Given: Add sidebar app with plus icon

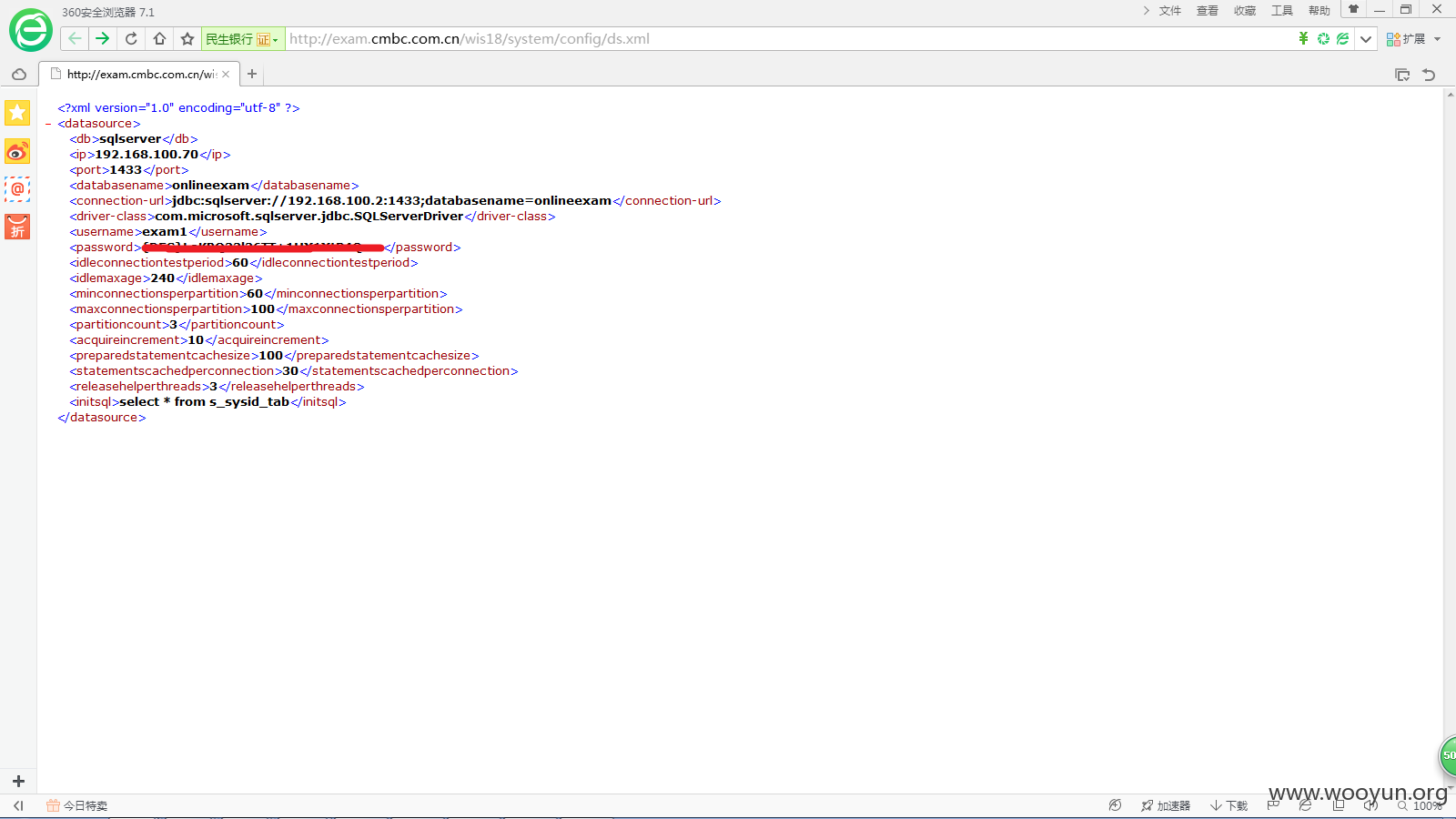Looking at the screenshot, I should [x=18, y=781].
